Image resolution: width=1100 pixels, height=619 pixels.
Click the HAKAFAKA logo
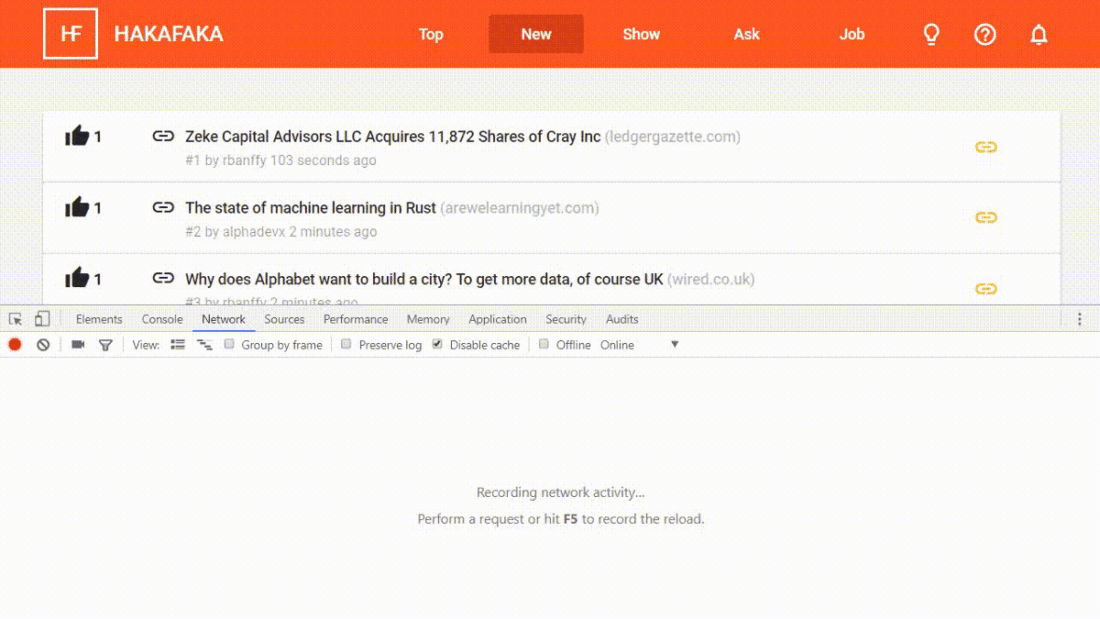click(x=168, y=33)
